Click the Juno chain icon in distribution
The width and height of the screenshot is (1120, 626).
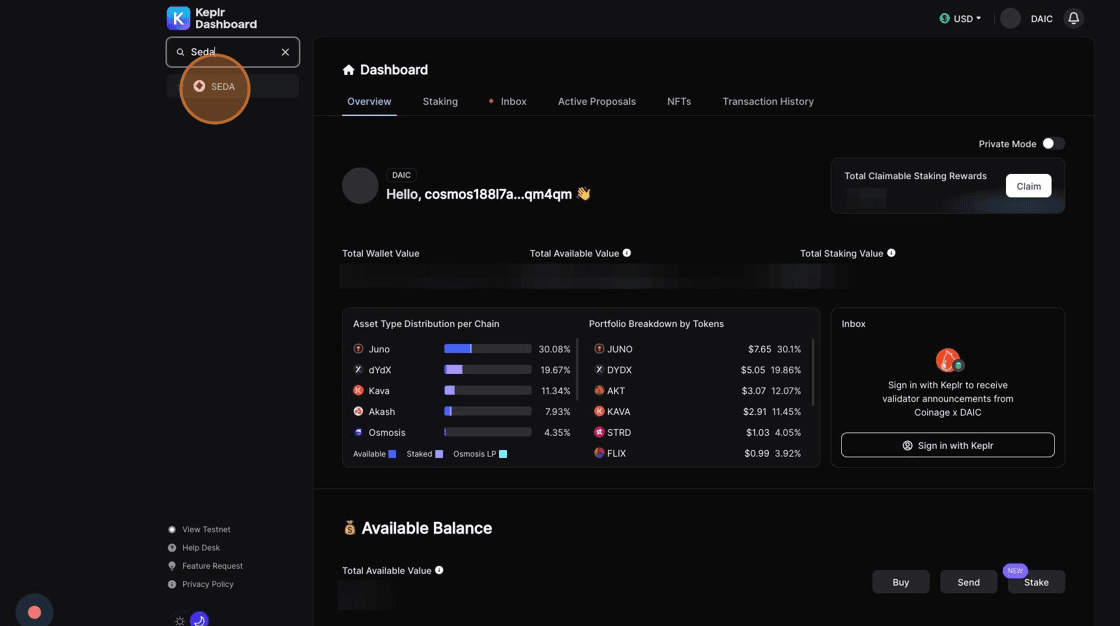pyautogui.click(x=358, y=349)
